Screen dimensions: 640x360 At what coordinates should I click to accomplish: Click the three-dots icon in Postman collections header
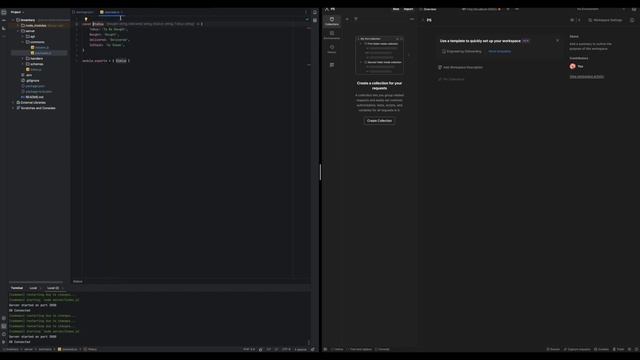point(412,19)
